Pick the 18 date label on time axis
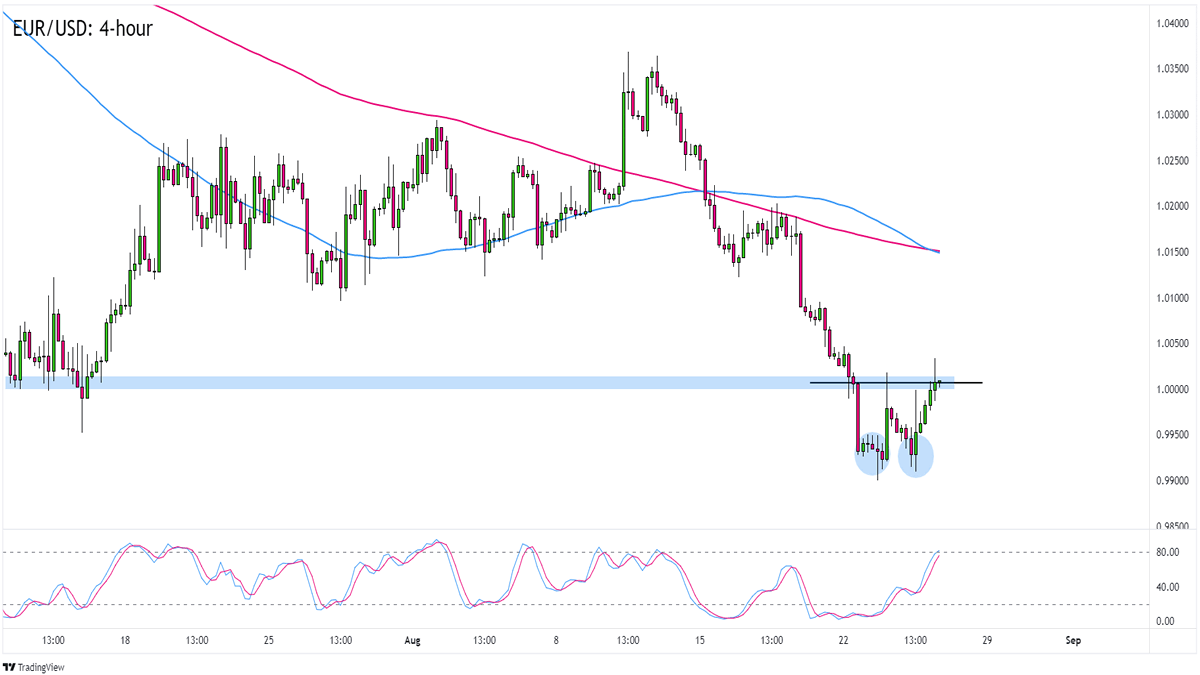 point(126,640)
